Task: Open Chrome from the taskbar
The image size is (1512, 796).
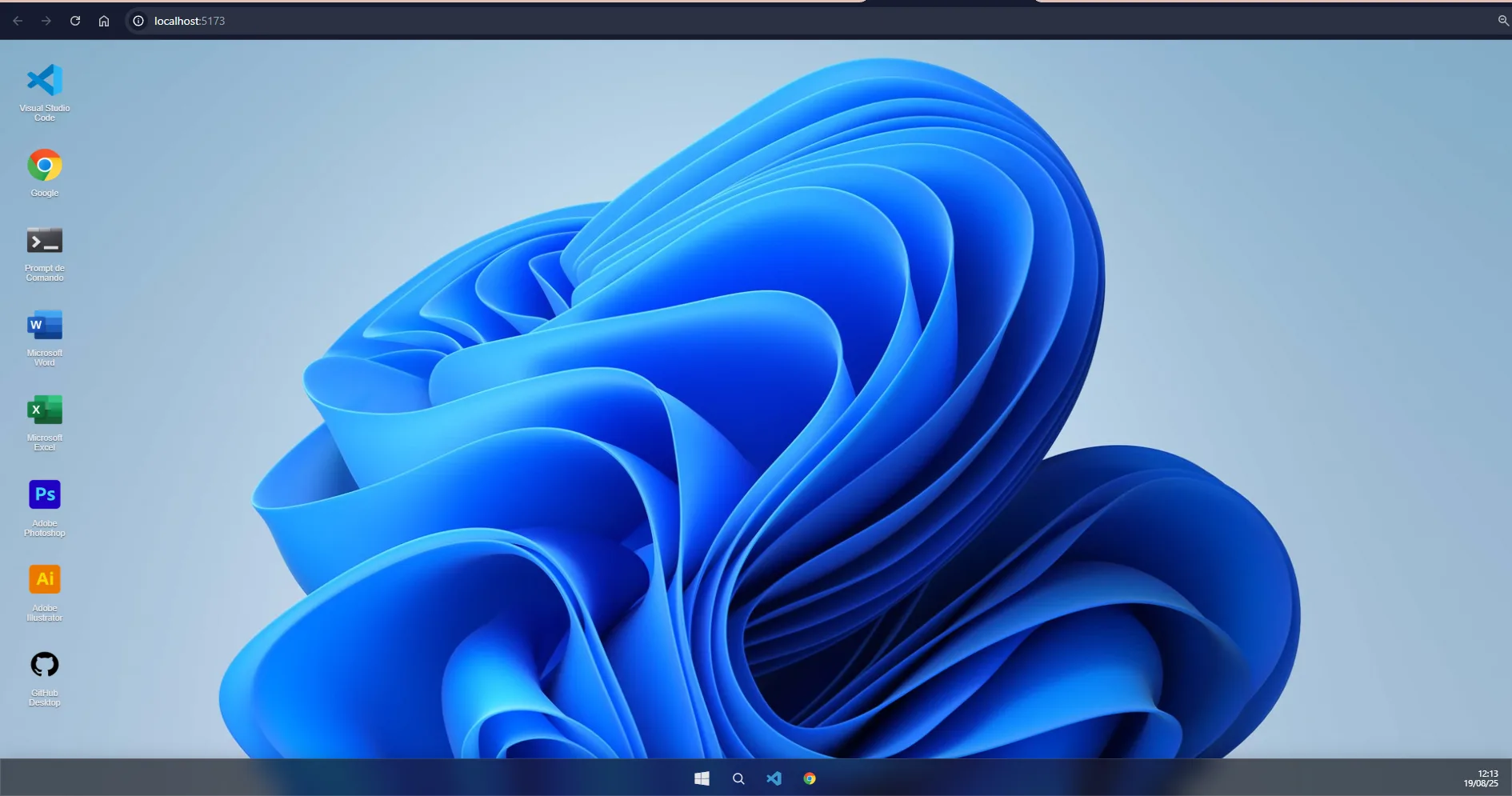Action: coord(810,778)
